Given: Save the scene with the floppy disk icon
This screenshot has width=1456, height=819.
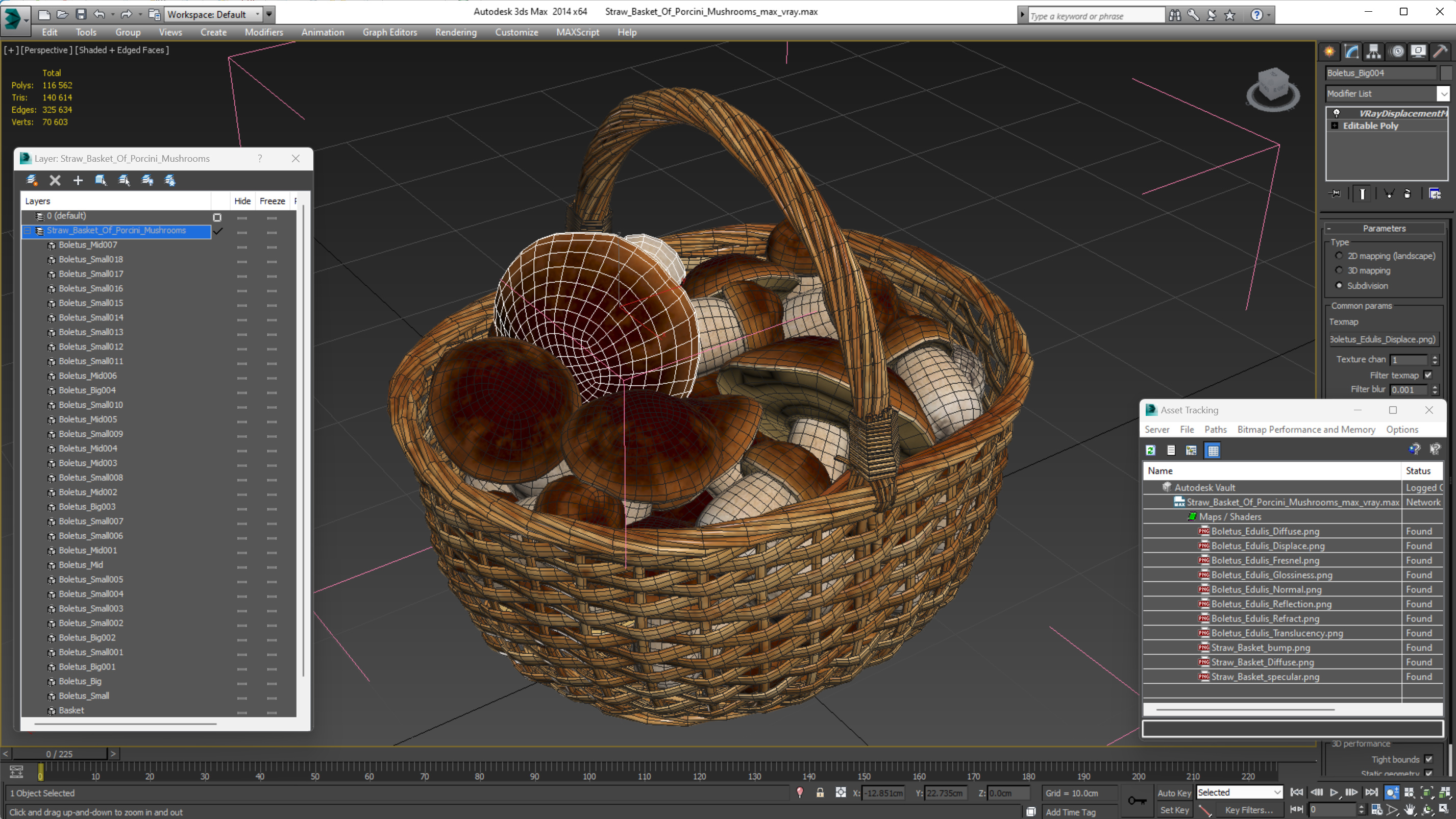Looking at the screenshot, I should pos(81,14).
